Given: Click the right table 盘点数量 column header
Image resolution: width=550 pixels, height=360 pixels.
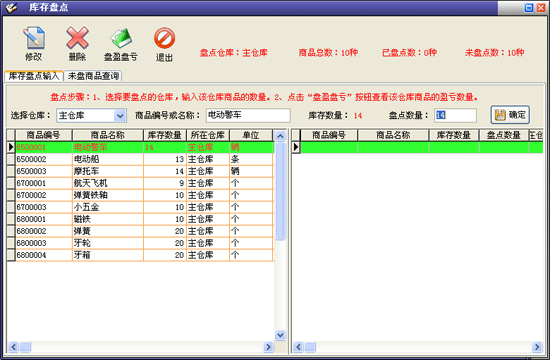Looking at the screenshot, I should point(504,135).
